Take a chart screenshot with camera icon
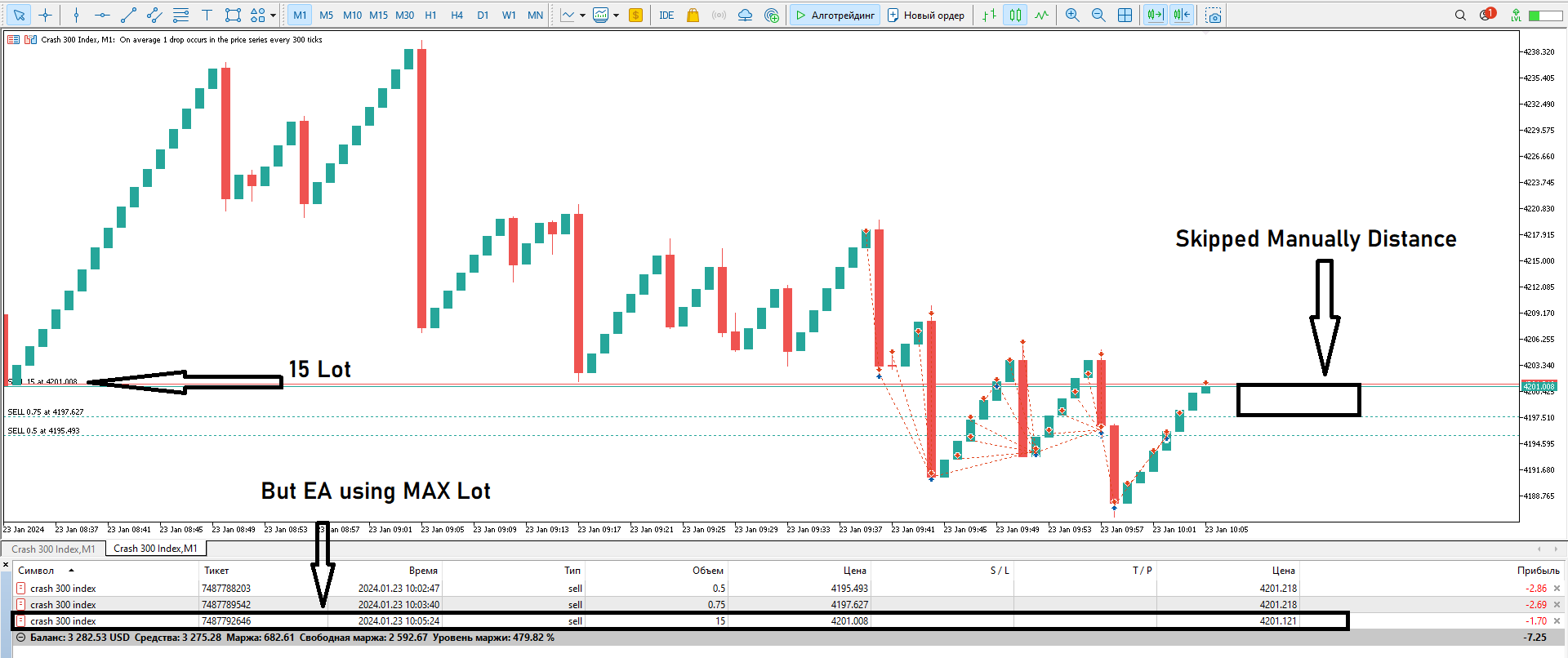The image size is (1568, 658). coord(1214,15)
